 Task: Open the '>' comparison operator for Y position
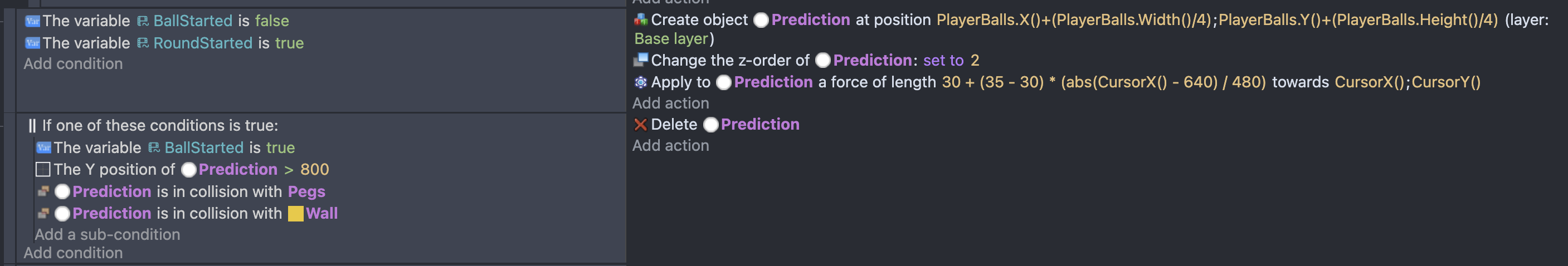(289, 169)
